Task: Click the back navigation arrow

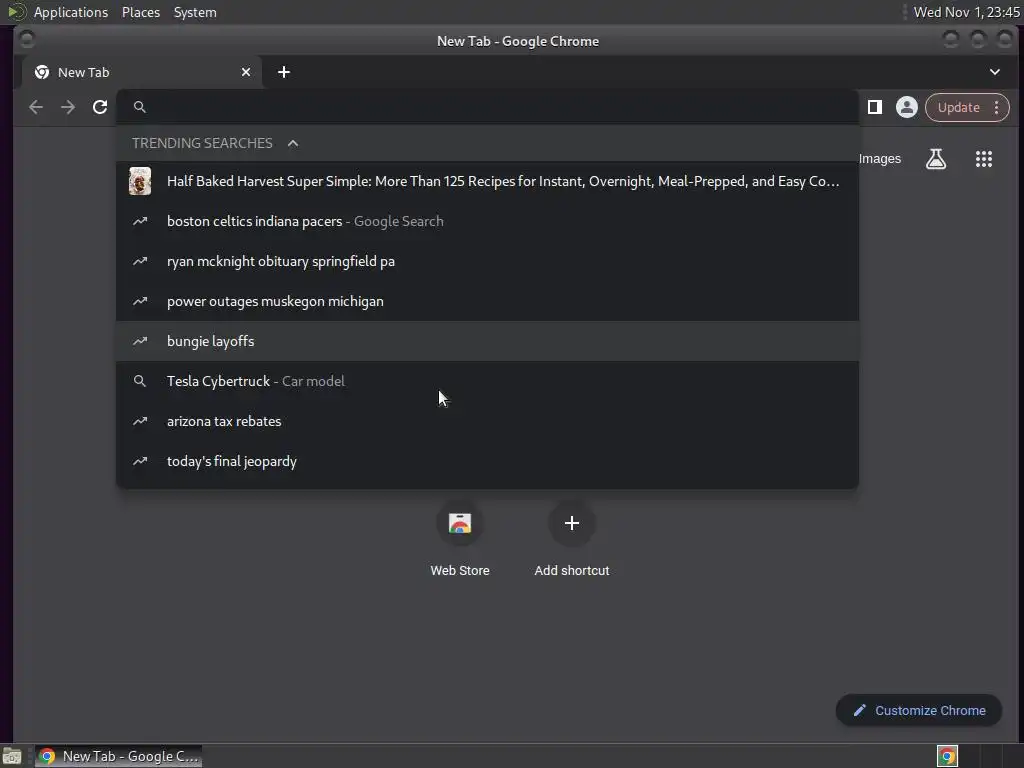Action: point(36,107)
